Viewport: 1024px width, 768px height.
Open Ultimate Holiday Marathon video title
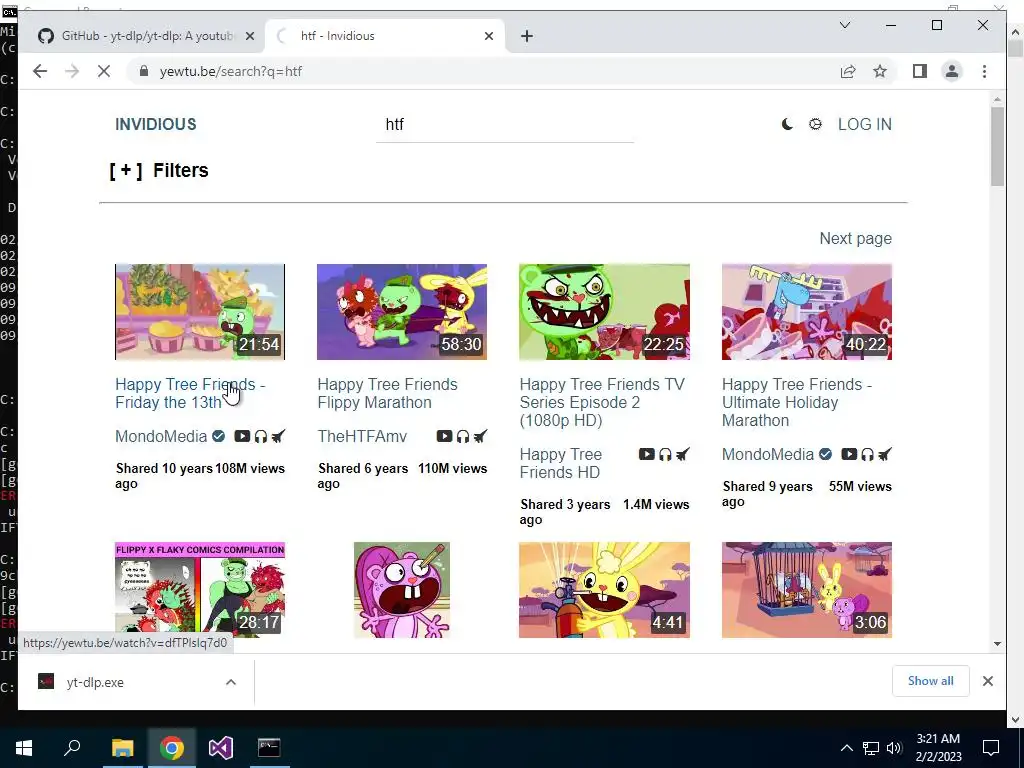pyautogui.click(x=797, y=402)
